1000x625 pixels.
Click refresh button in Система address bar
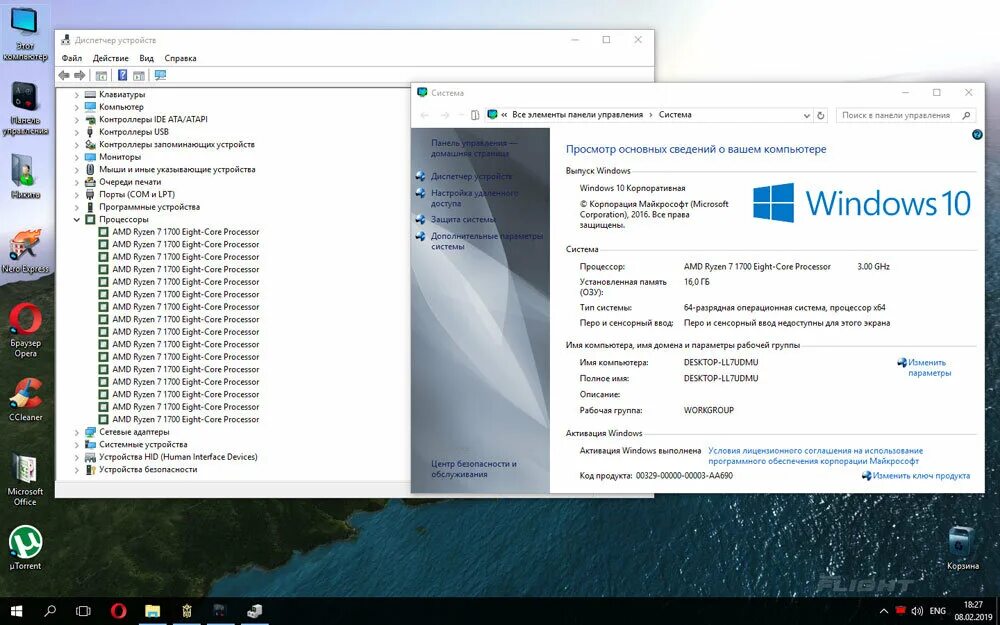(x=821, y=115)
